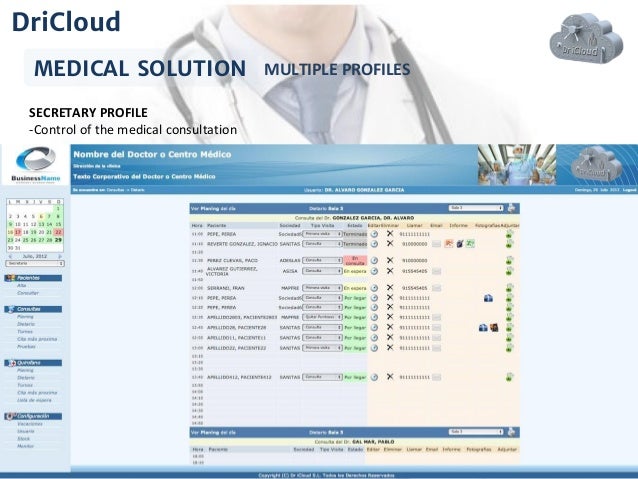Open Turnos under Consultas menu
The image size is (638, 479).
click(x=25, y=332)
